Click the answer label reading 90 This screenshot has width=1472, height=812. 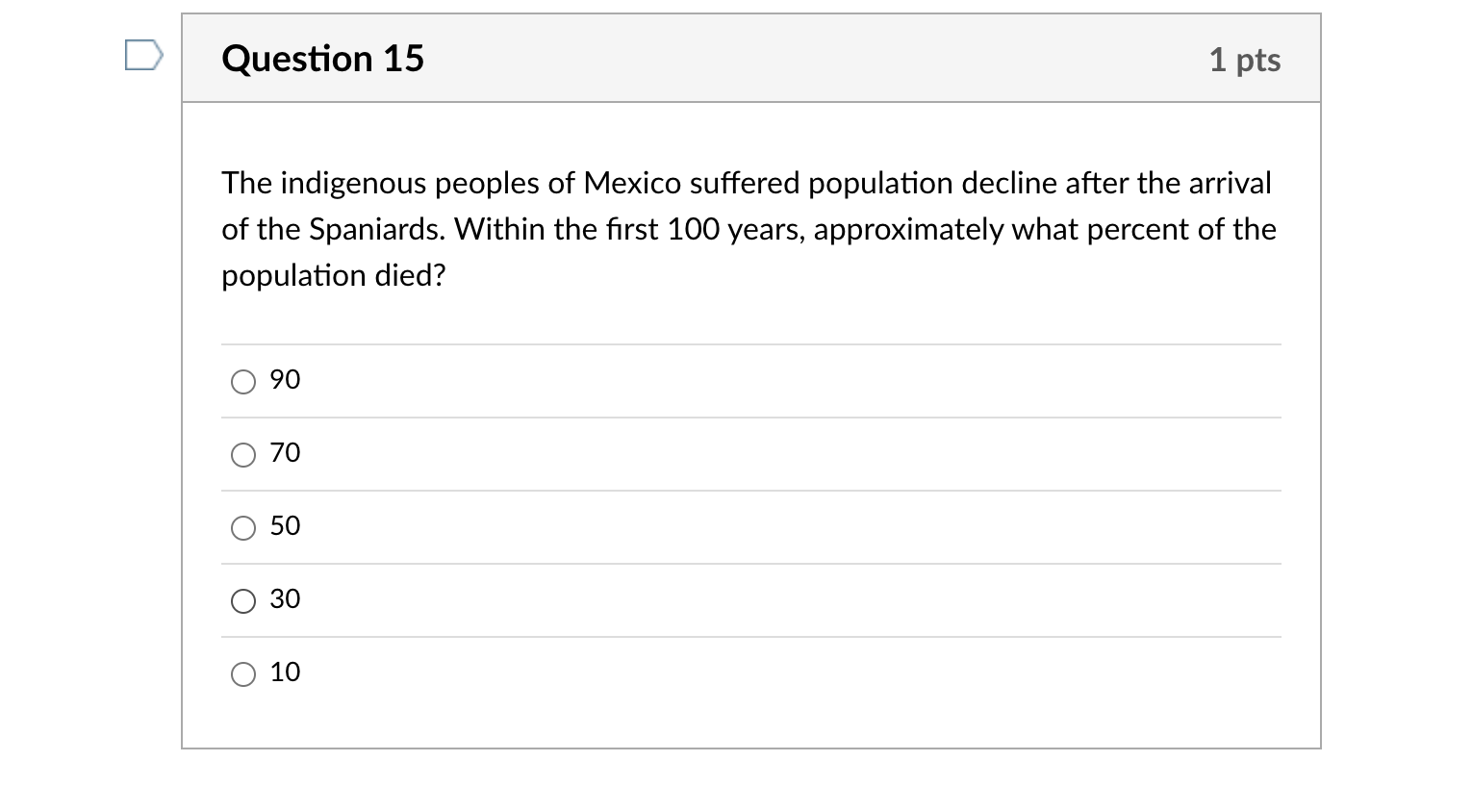(x=285, y=380)
